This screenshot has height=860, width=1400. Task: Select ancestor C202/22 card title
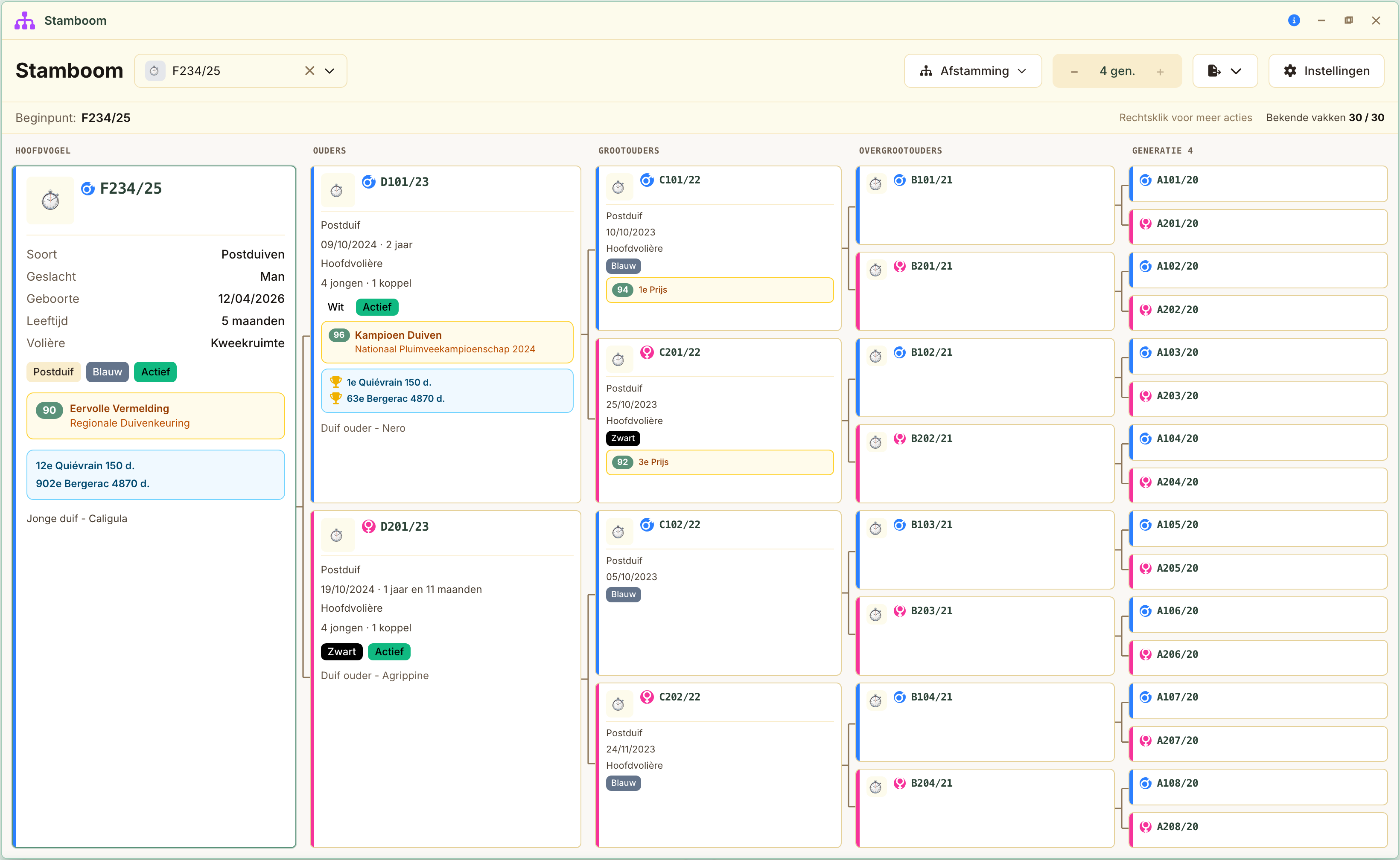coord(680,697)
